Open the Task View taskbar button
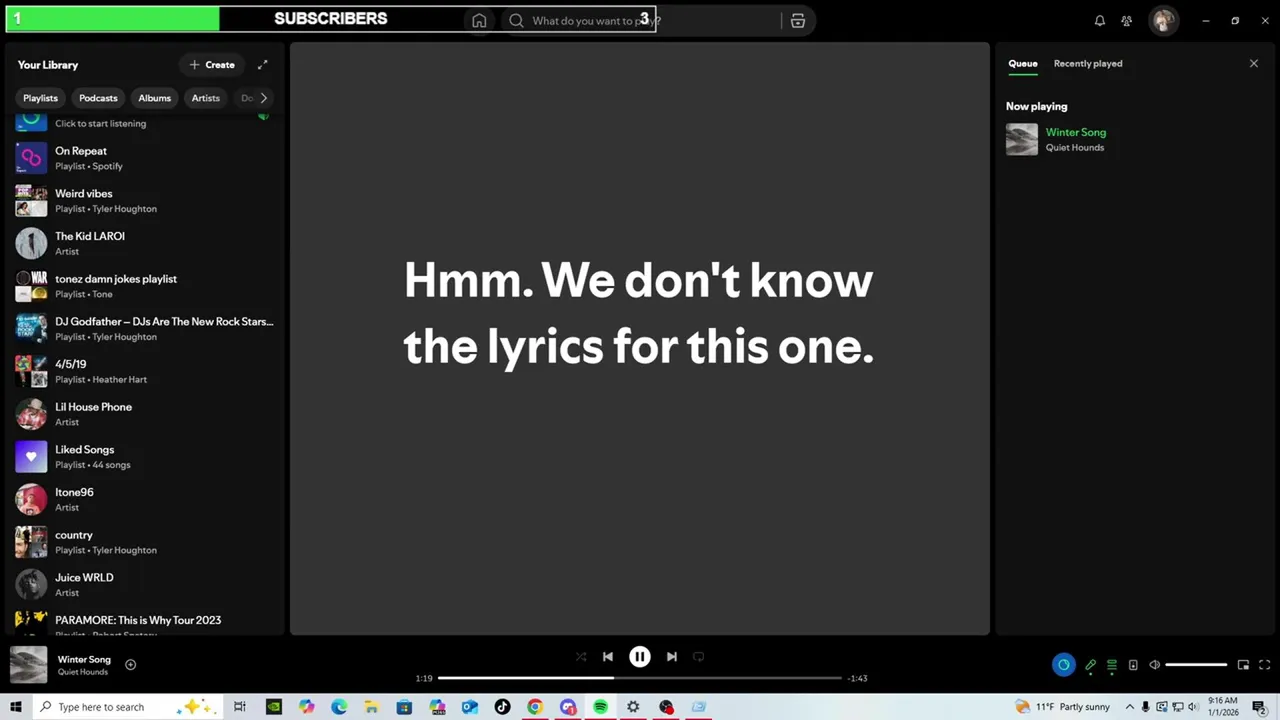Viewport: 1280px width, 720px height. [240, 707]
